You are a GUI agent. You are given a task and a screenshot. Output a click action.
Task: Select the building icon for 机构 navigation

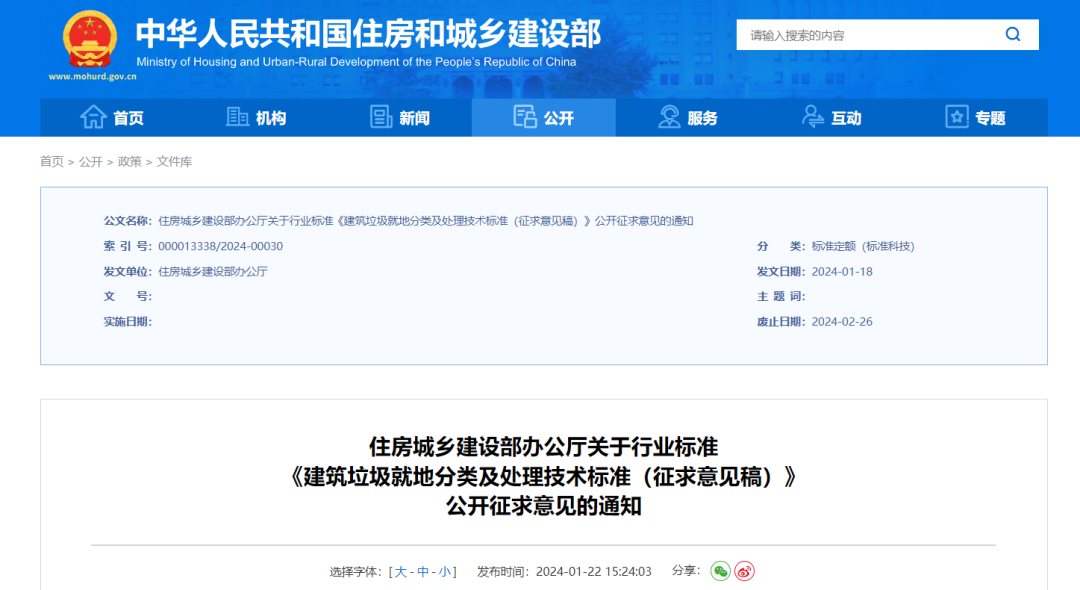point(238,117)
